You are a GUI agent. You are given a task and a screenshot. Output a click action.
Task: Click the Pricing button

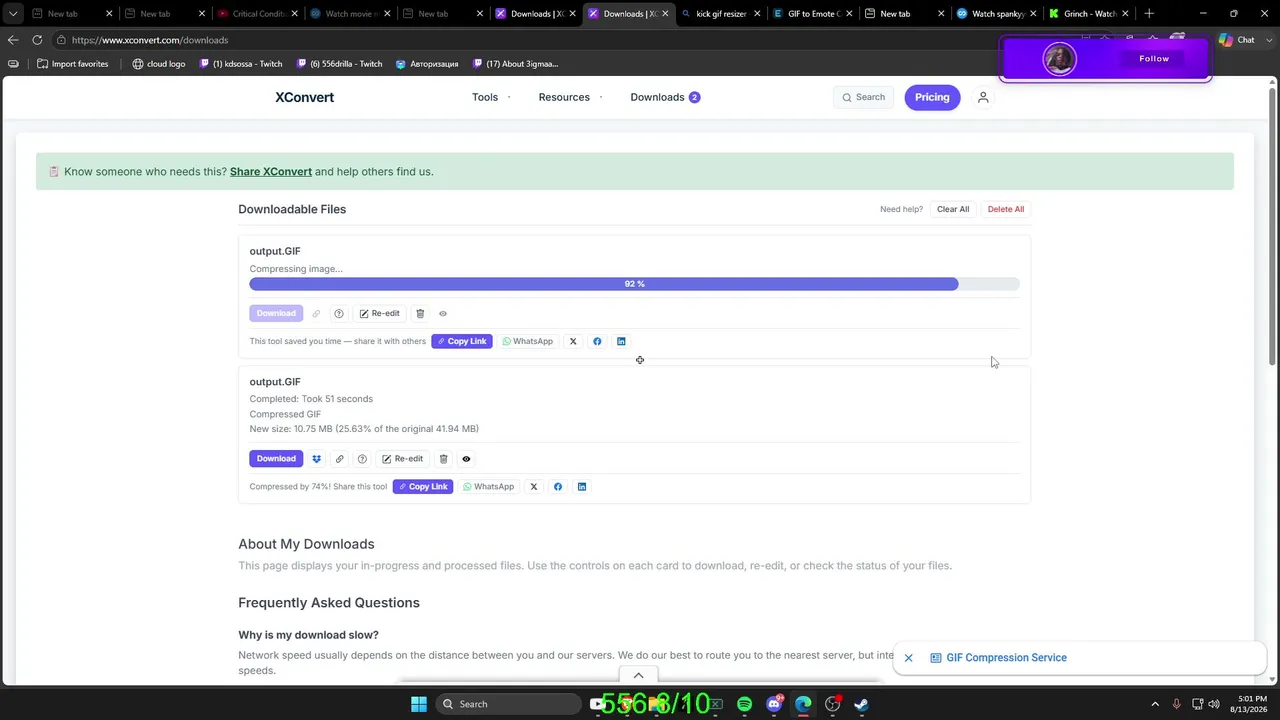932,97
